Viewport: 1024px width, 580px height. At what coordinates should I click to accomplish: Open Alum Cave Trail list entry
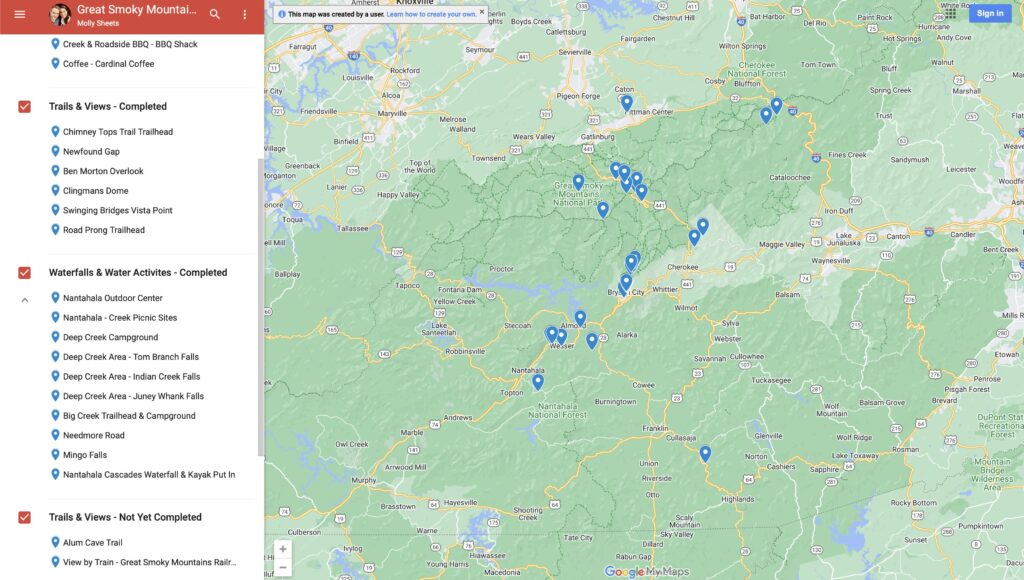click(x=92, y=543)
